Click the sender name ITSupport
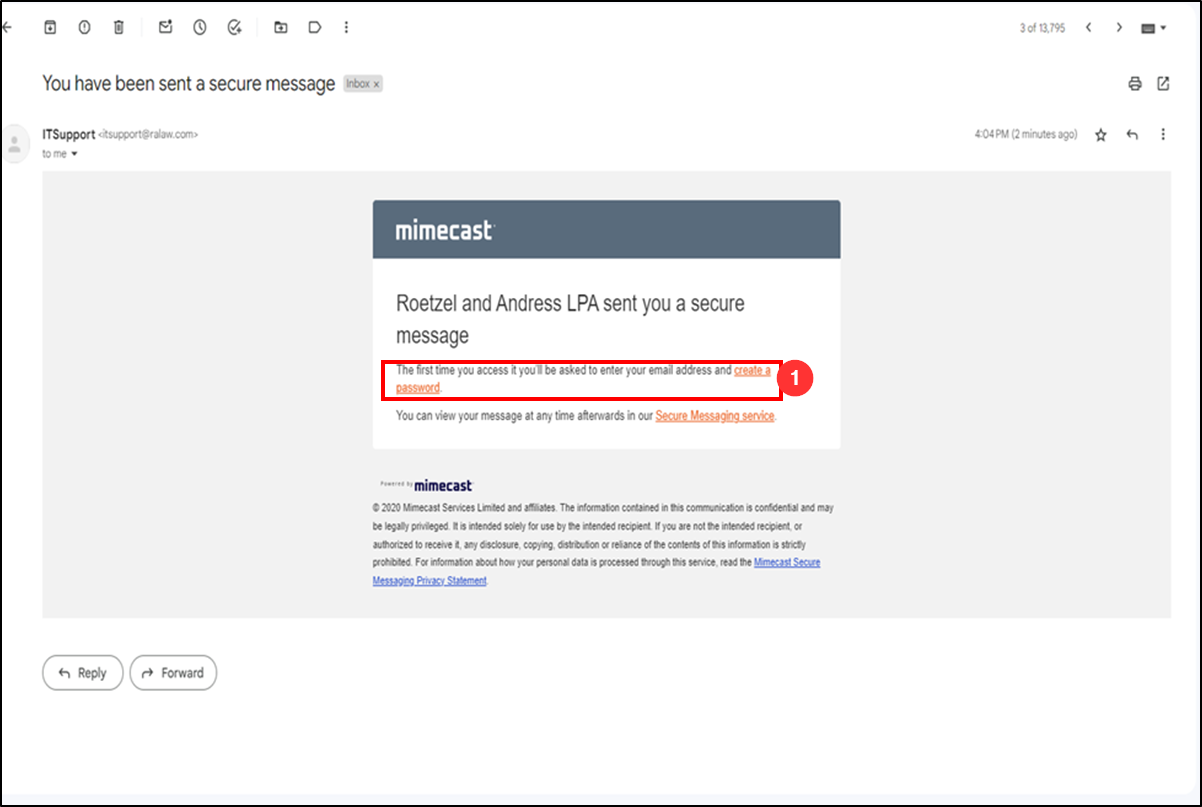This screenshot has height=807, width=1202. tap(69, 134)
